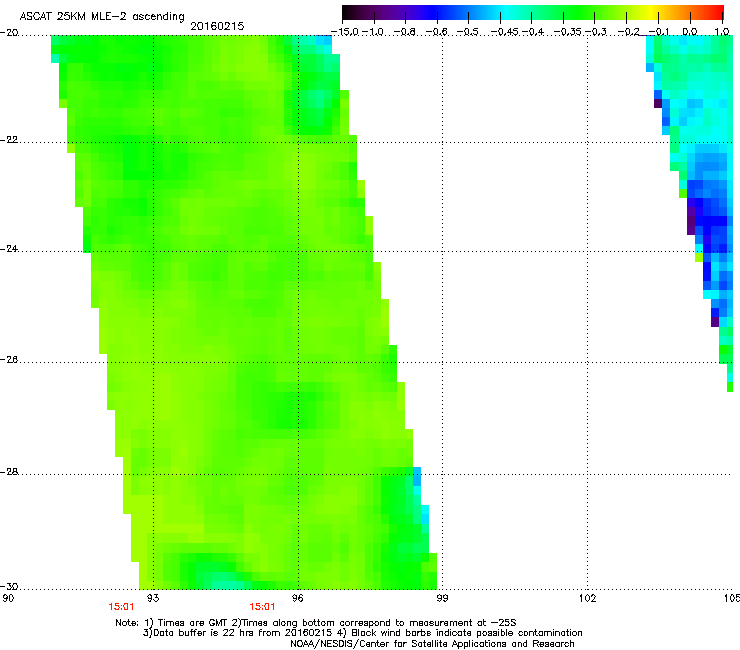
Task: Click the 96 longitude axis label
Action: click(298, 598)
